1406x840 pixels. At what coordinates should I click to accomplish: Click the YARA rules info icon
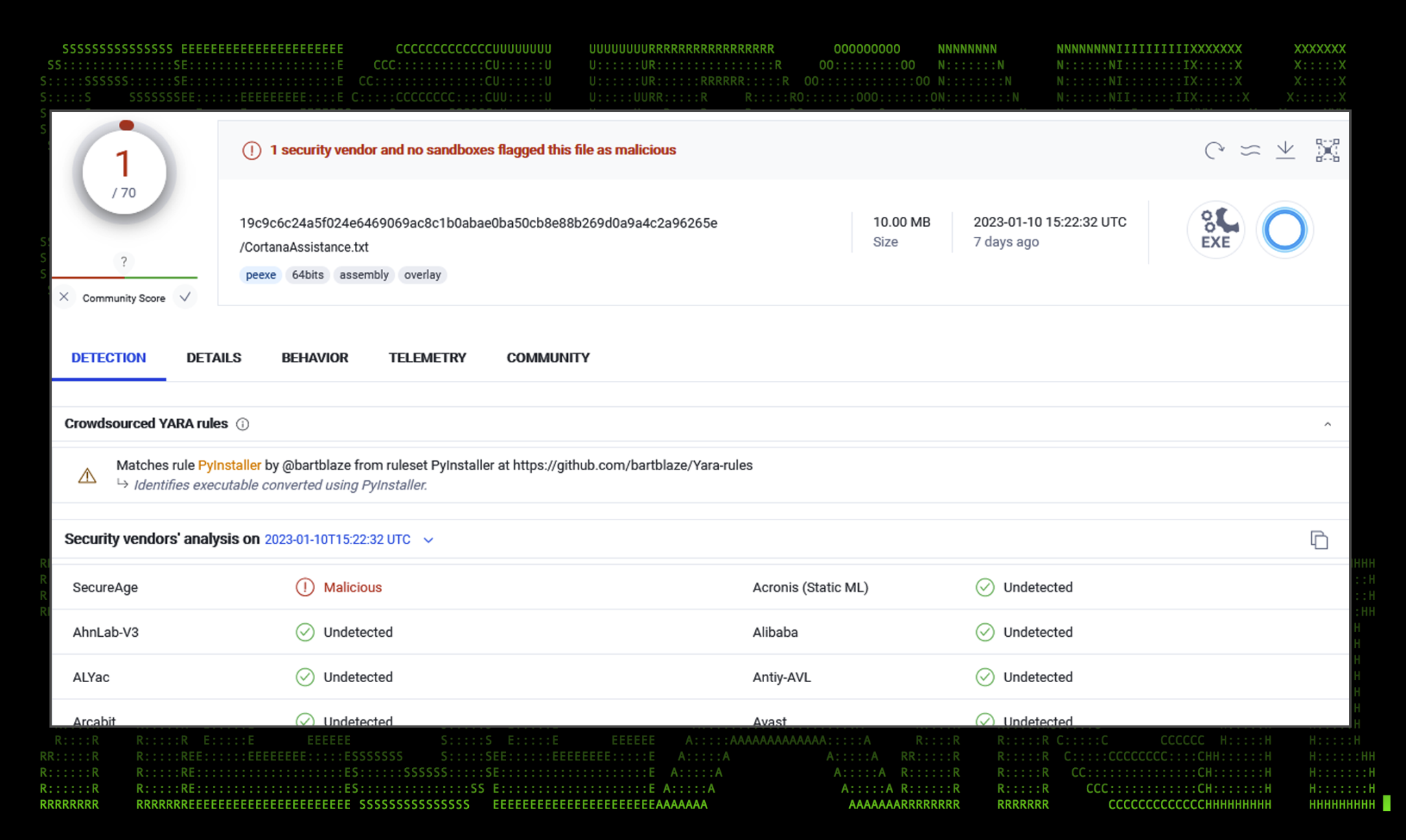coord(242,424)
